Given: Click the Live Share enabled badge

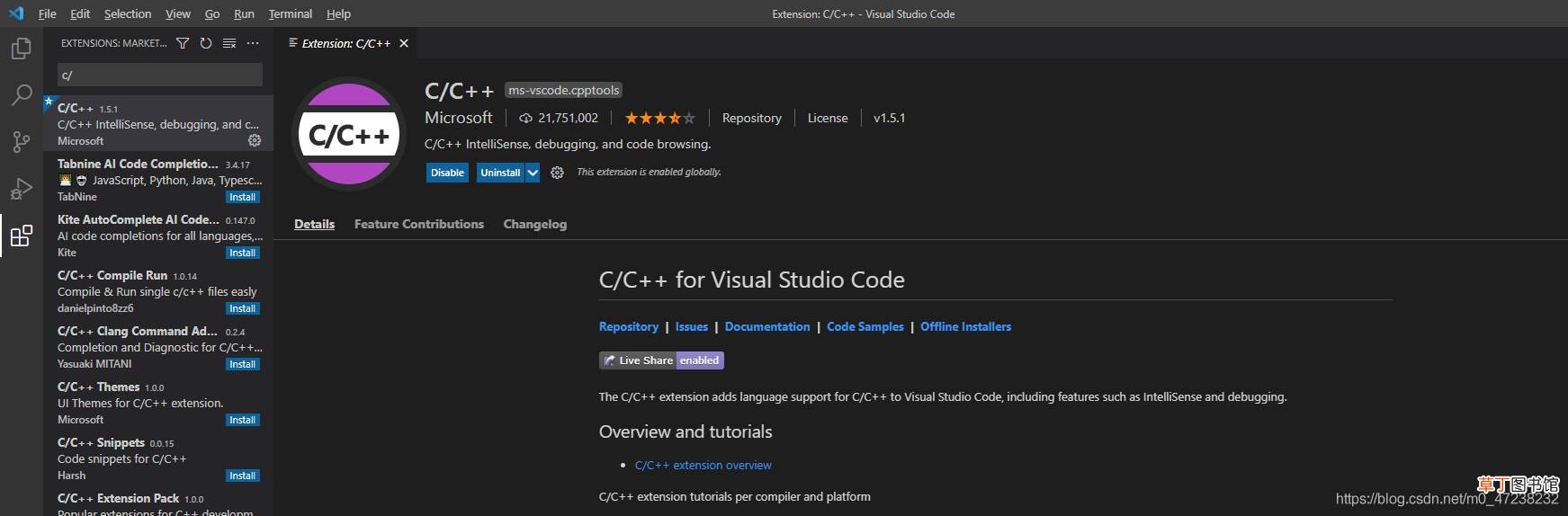Looking at the screenshot, I should [x=661, y=360].
